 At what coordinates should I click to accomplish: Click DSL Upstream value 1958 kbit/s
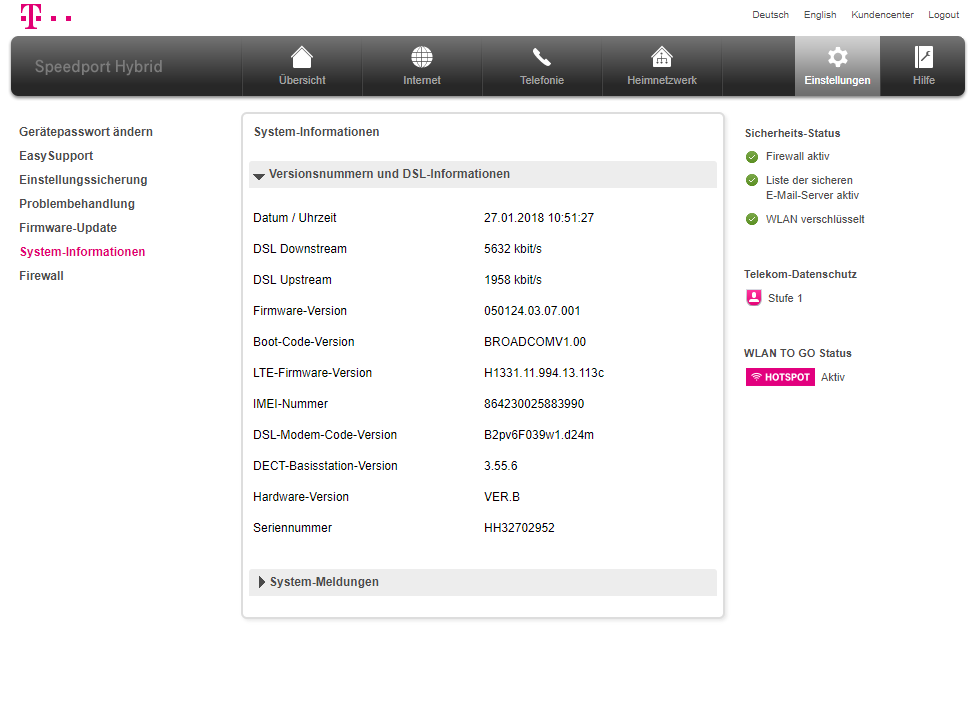coord(513,280)
